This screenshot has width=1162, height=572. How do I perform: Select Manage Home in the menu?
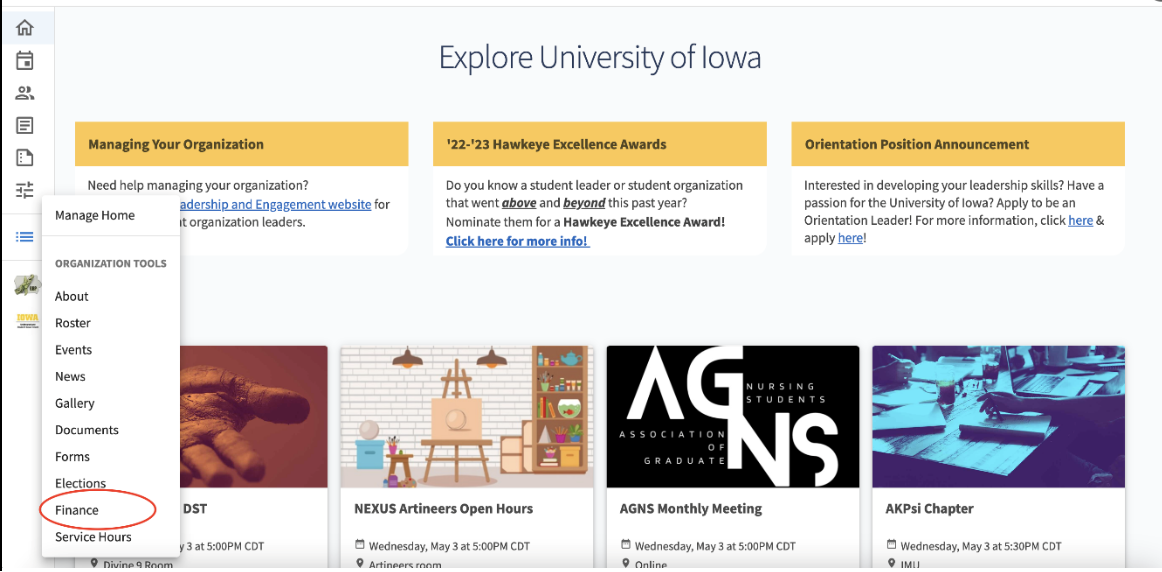coord(95,216)
